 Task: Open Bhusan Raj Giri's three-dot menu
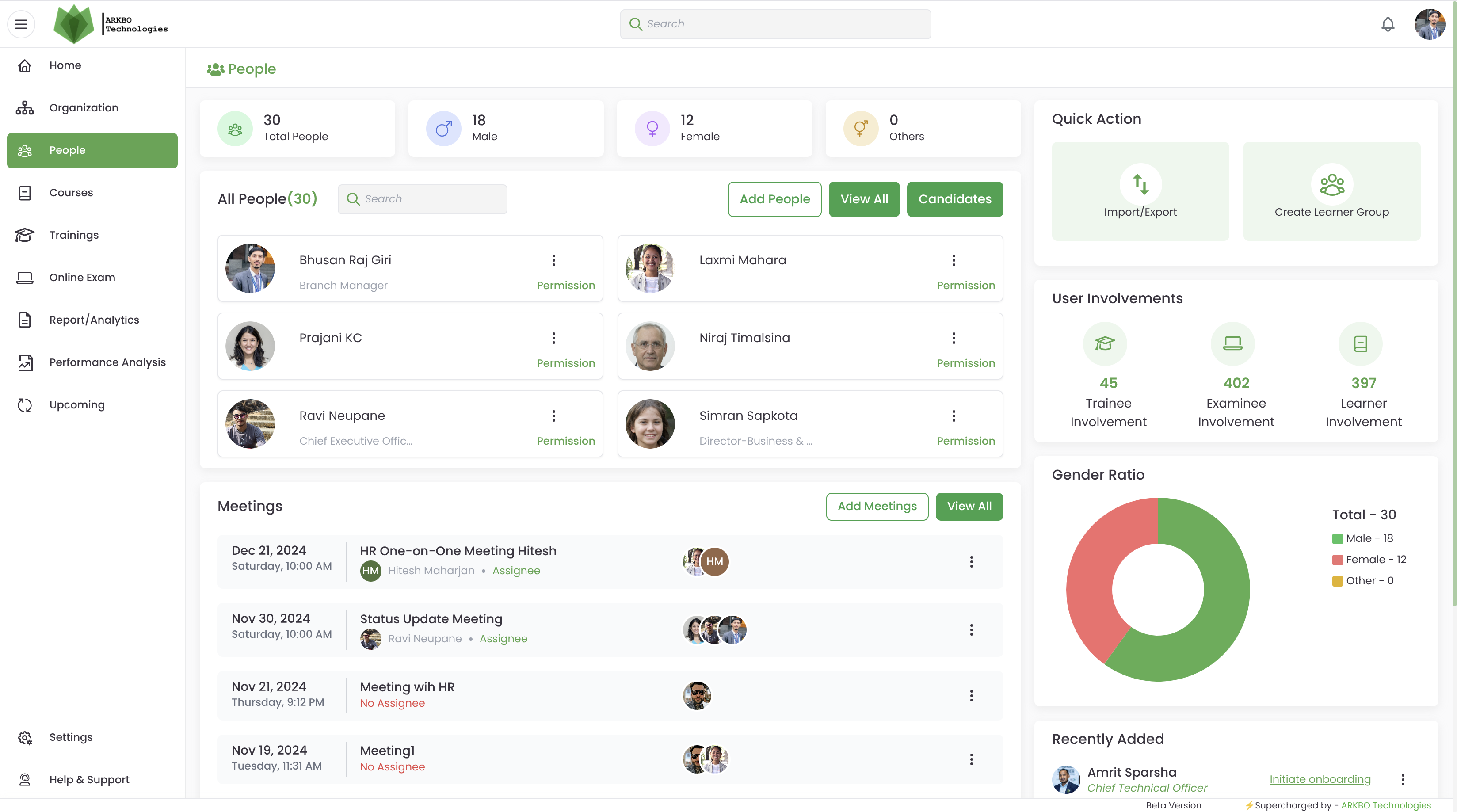(554, 260)
